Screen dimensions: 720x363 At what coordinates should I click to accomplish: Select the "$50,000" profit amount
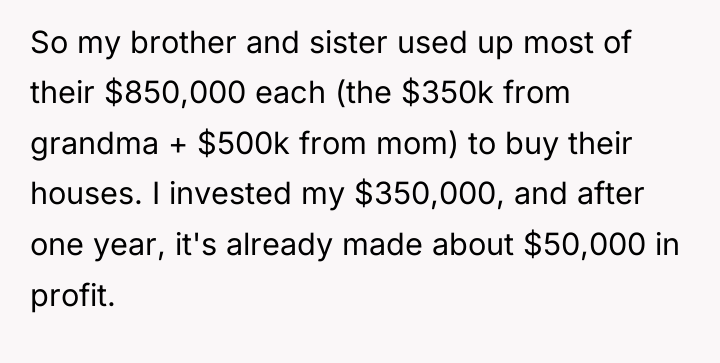click(585, 245)
